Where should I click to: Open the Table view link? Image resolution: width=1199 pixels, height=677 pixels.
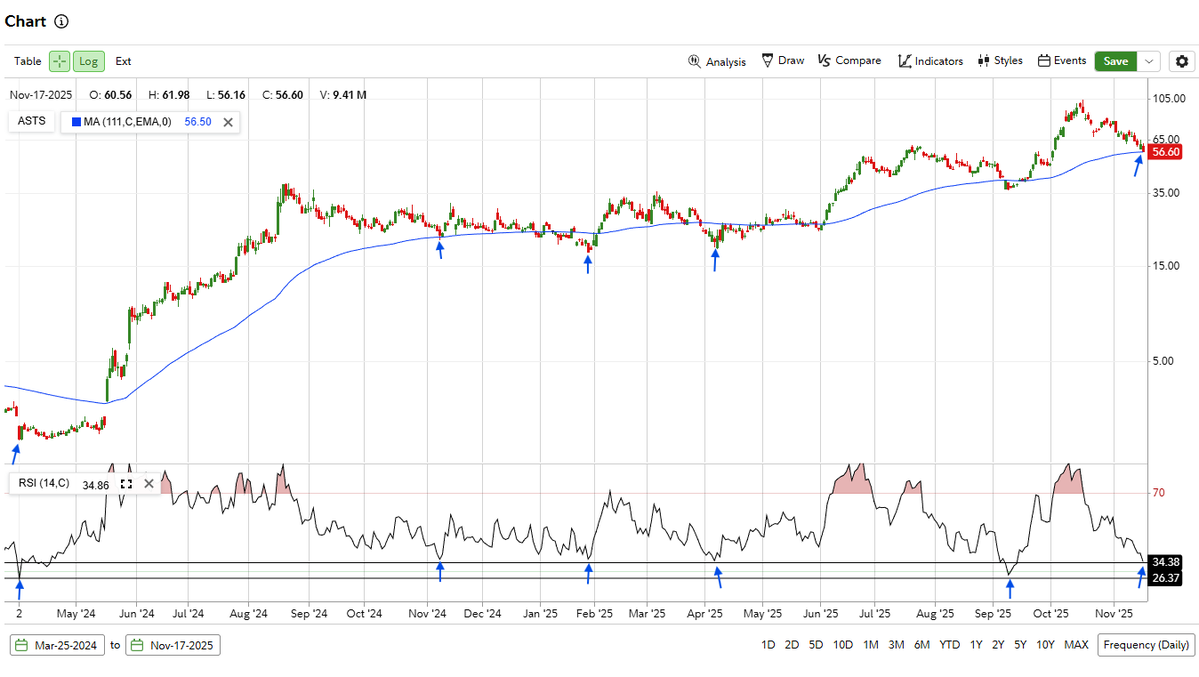pos(27,61)
